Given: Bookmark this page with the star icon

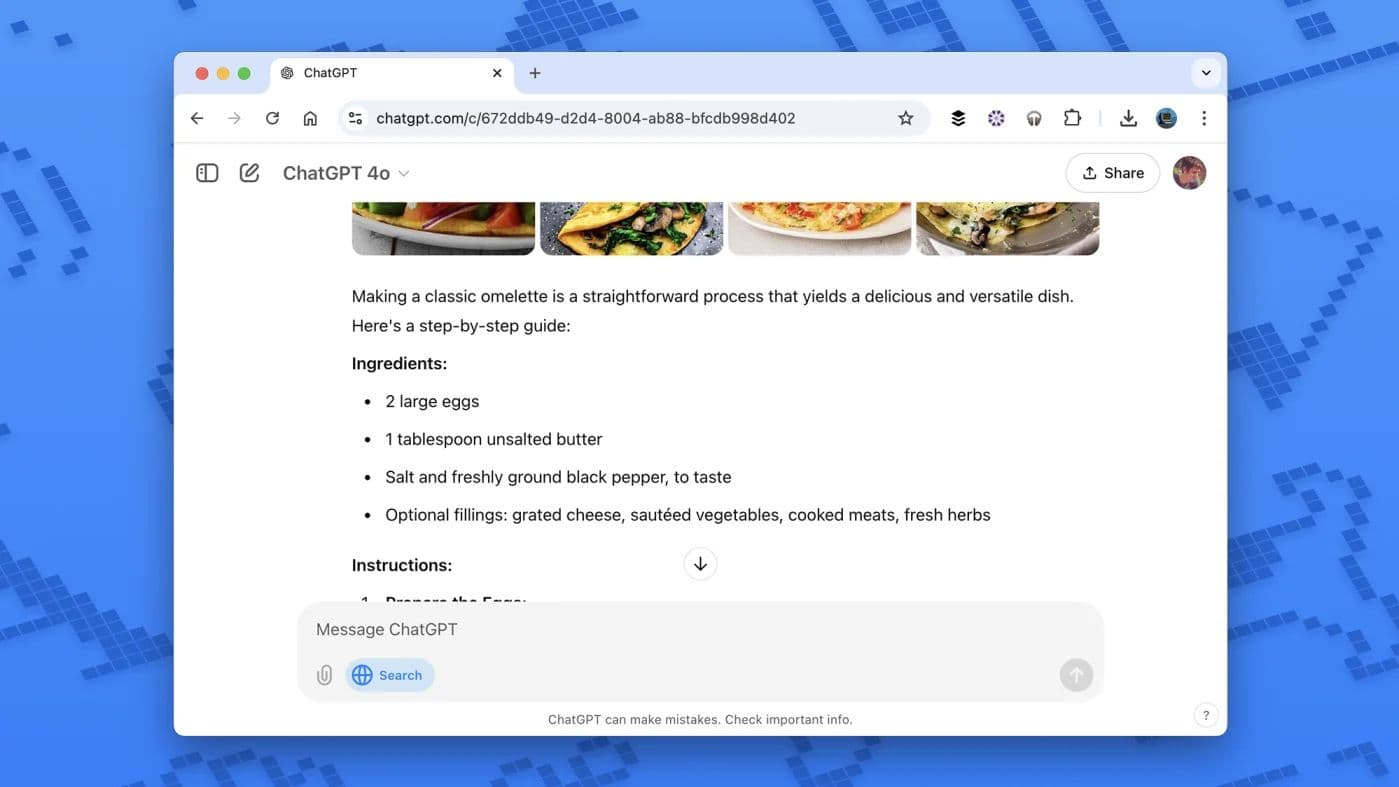Looking at the screenshot, I should 905,118.
